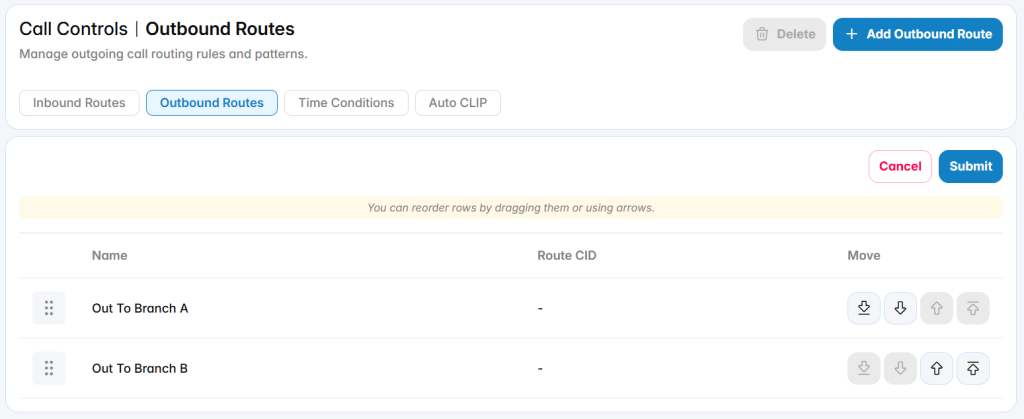Click the Delete button with trash icon

click(x=784, y=35)
